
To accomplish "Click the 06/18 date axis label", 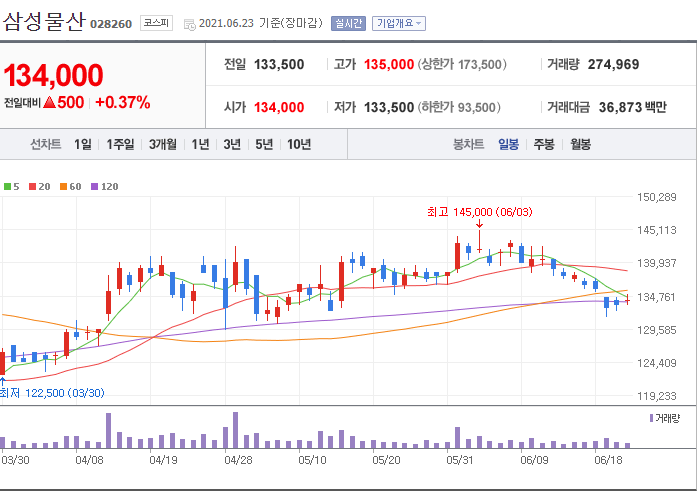I will [x=609, y=460].
